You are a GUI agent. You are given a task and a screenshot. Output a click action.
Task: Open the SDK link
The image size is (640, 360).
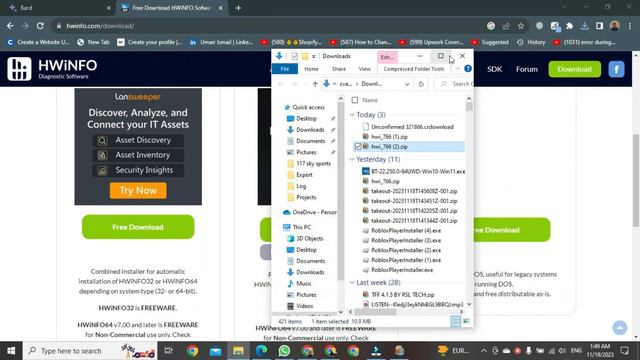coord(494,69)
